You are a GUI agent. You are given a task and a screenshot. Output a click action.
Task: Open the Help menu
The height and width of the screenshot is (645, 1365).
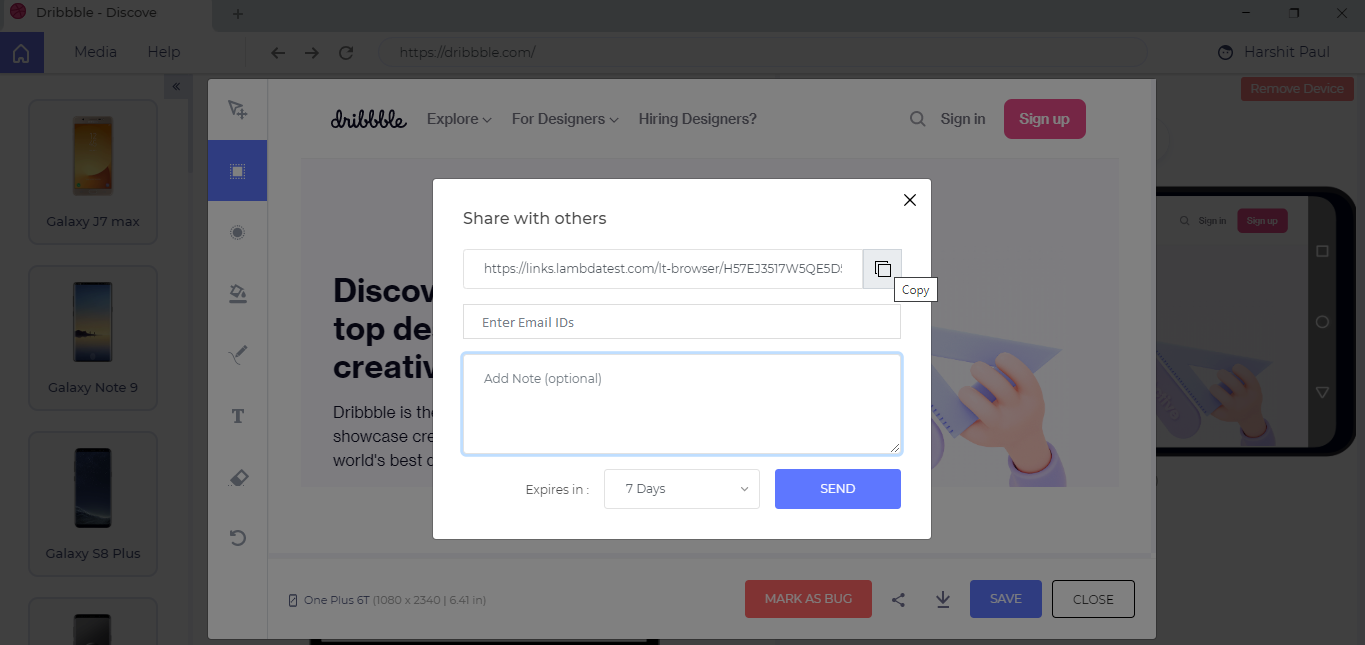pyautogui.click(x=164, y=52)
